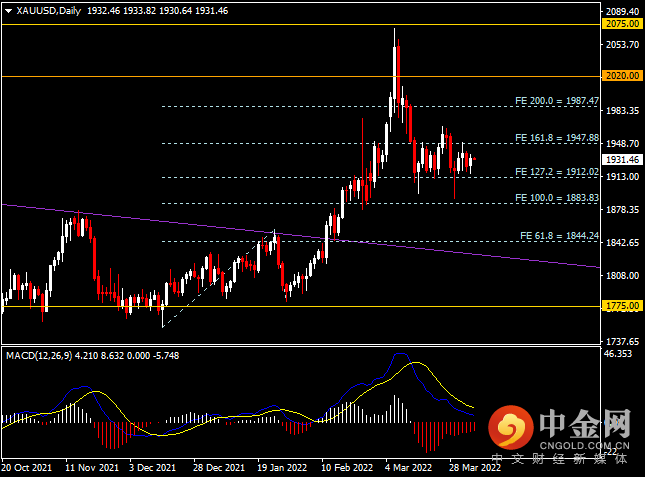Click the 4 Mar 2022 date label

pyautogui.click(x=408, y=468)
